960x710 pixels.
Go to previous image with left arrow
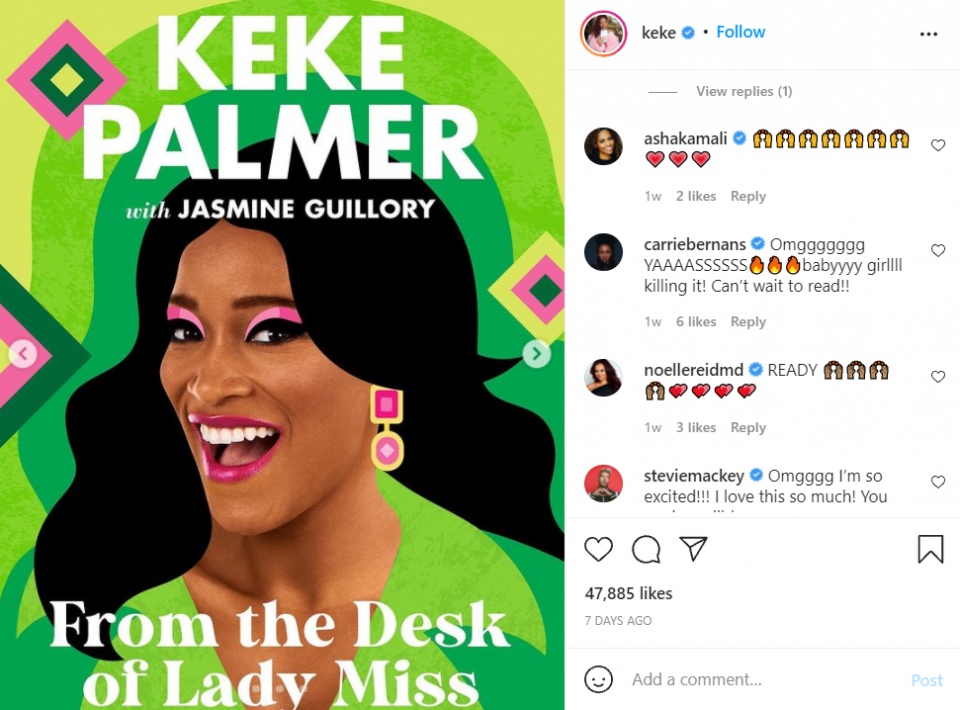coord(23,354)
